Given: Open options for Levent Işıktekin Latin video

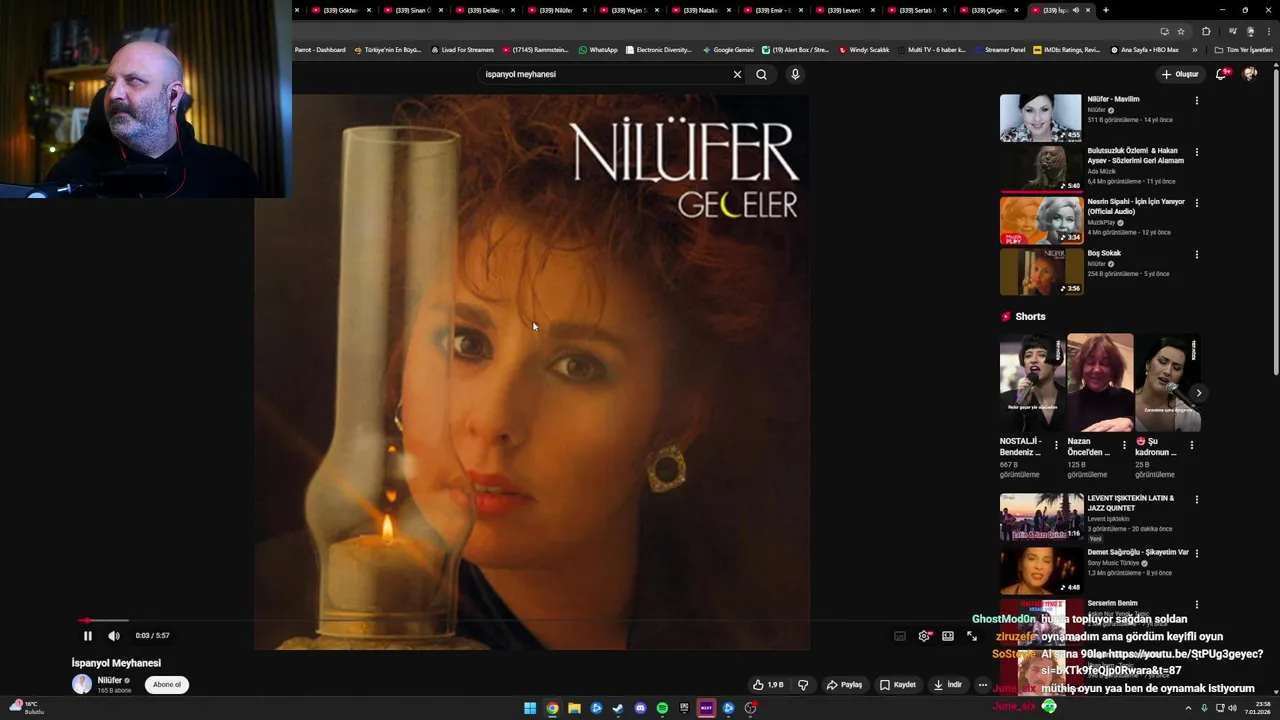Looking at the screenshot, I should (x=1196, y=499).
